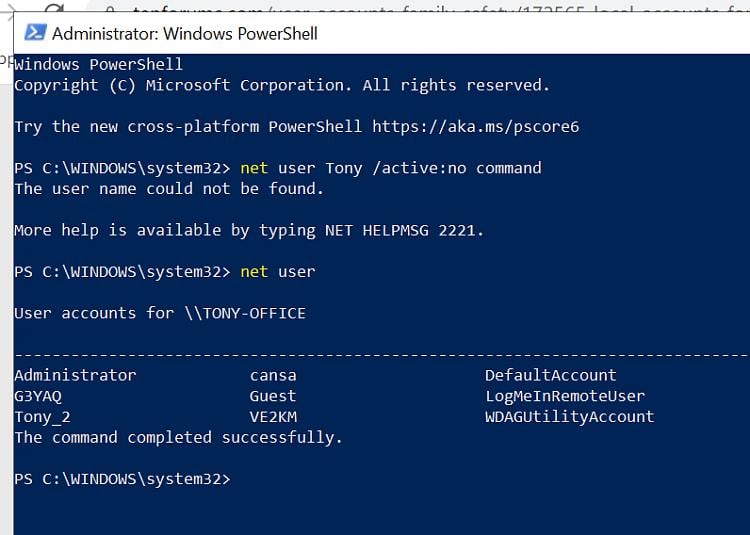Click the https://aka.ms/pscore6 link text

click(x=475, y=127)
